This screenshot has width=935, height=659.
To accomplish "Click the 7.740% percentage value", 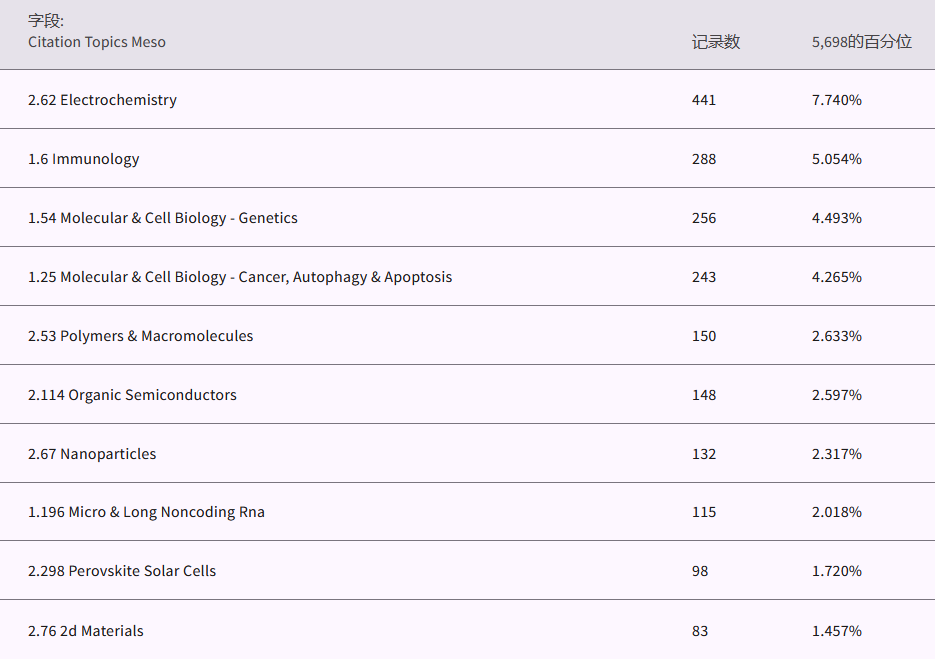I will point(836,100).
